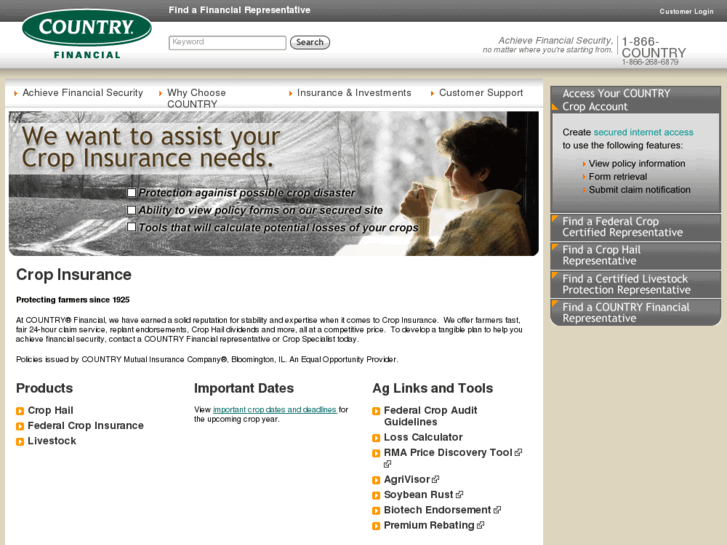Click orange arrow beside Submit claim notification
Screen dimensions: 727x545
point(584,190)
